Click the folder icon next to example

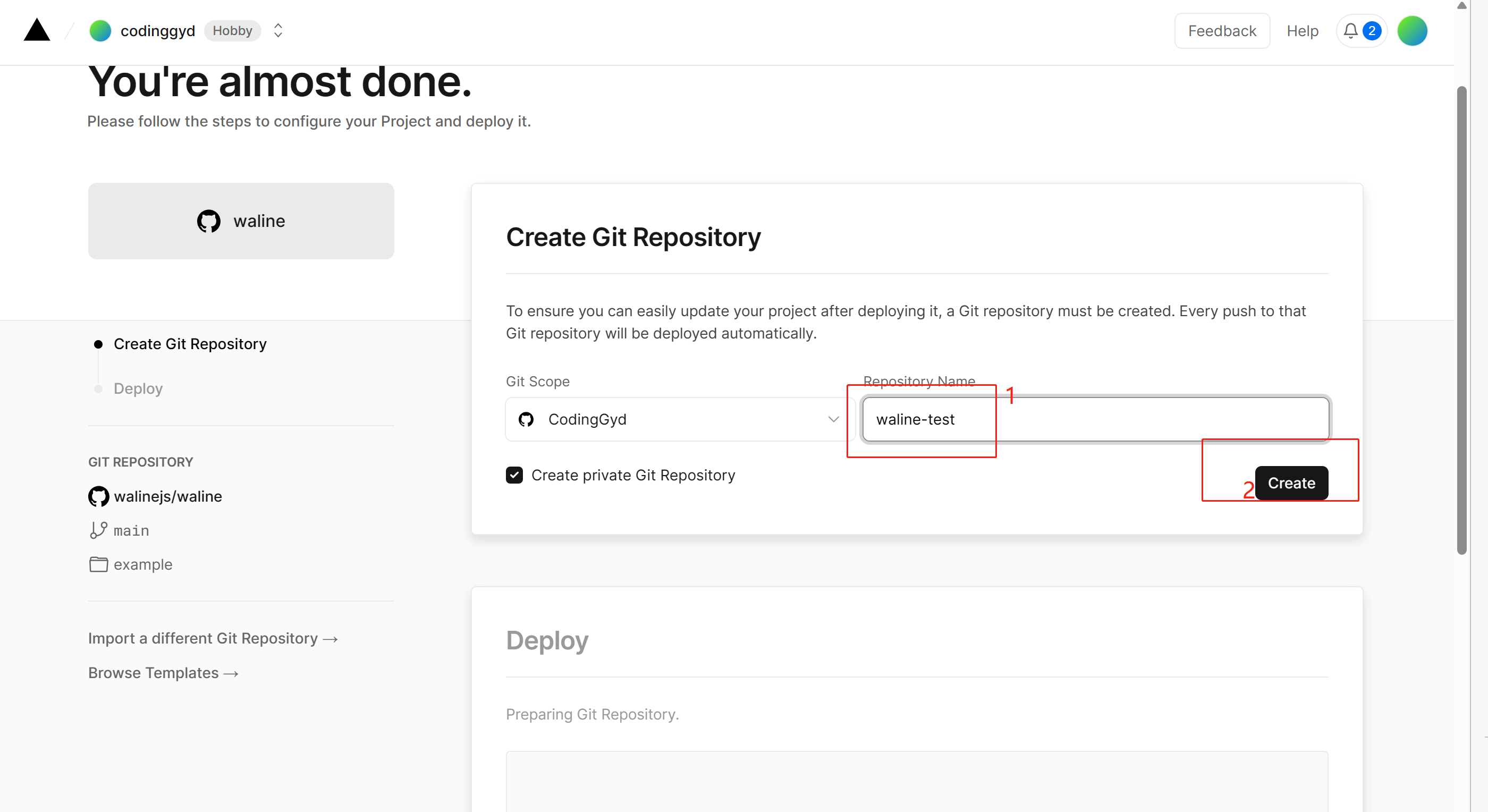pyautogui.click(x=98, y=564)
